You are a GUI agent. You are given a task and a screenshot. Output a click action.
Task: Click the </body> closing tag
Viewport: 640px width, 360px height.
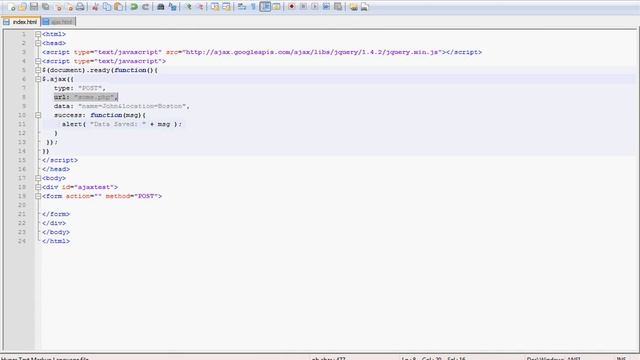coord(56,232)
